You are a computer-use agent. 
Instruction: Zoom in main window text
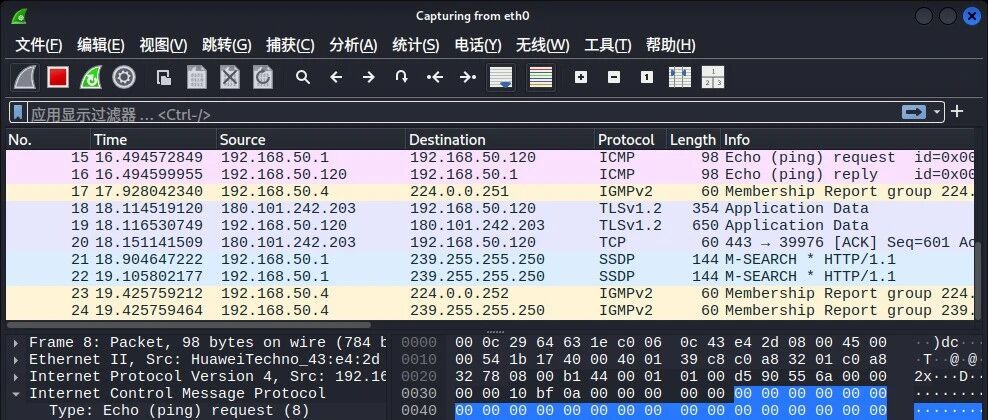point(581,77)
